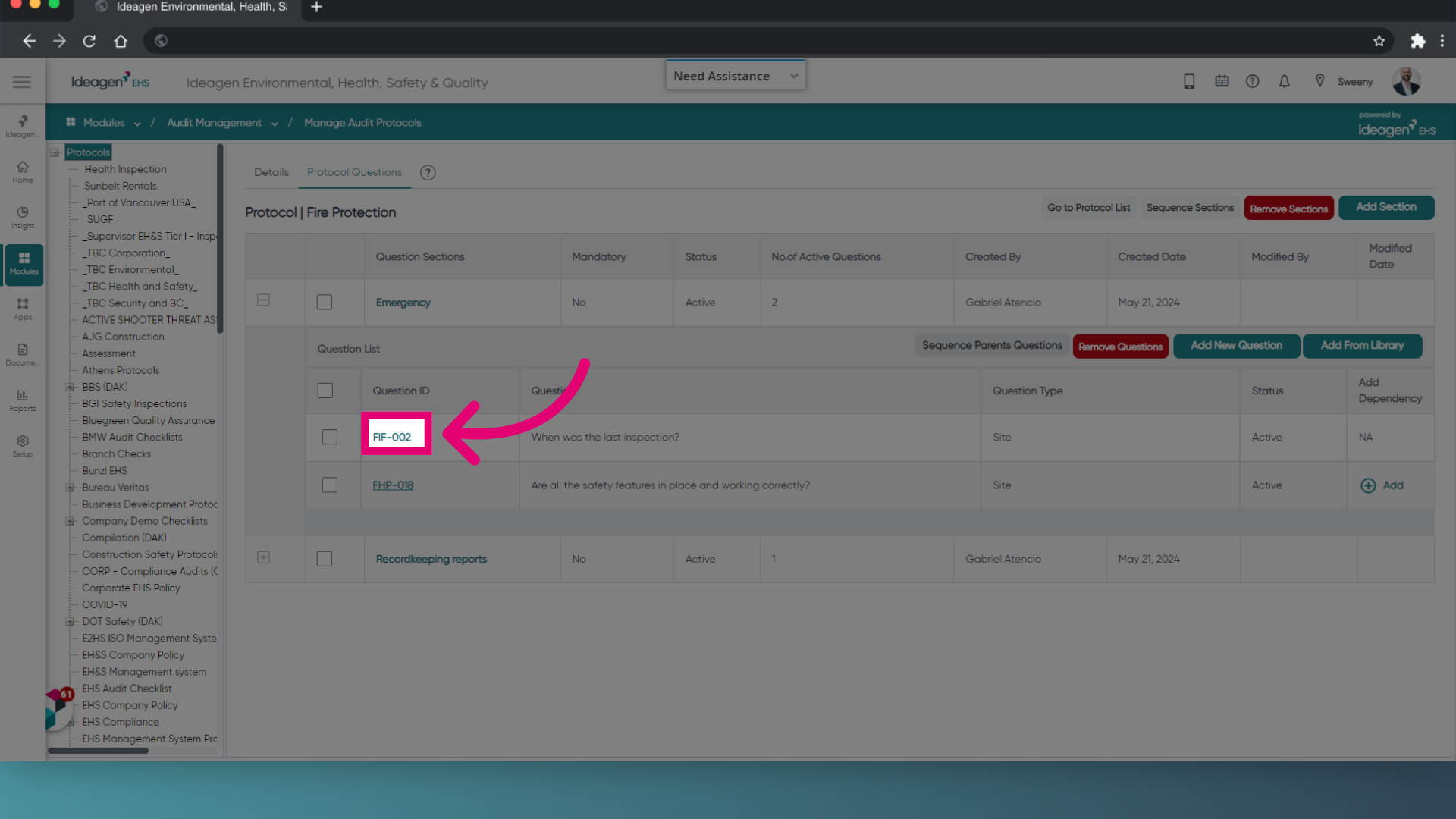The width and height of the screenshot is (1456, 819).
Task: Click the red Remove Questions button
Action: (x=1120, y=347)
